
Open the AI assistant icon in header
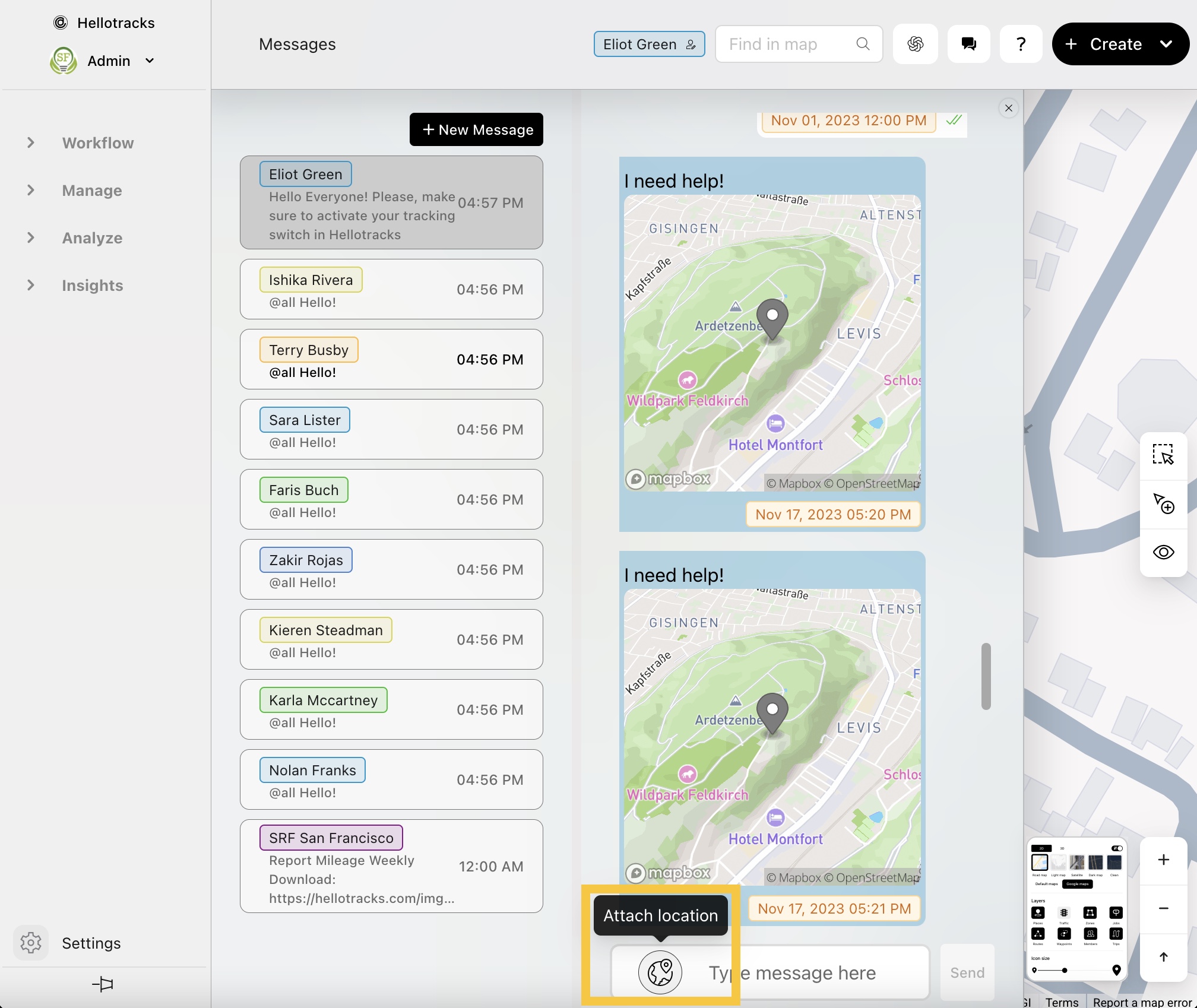[915, 44]
